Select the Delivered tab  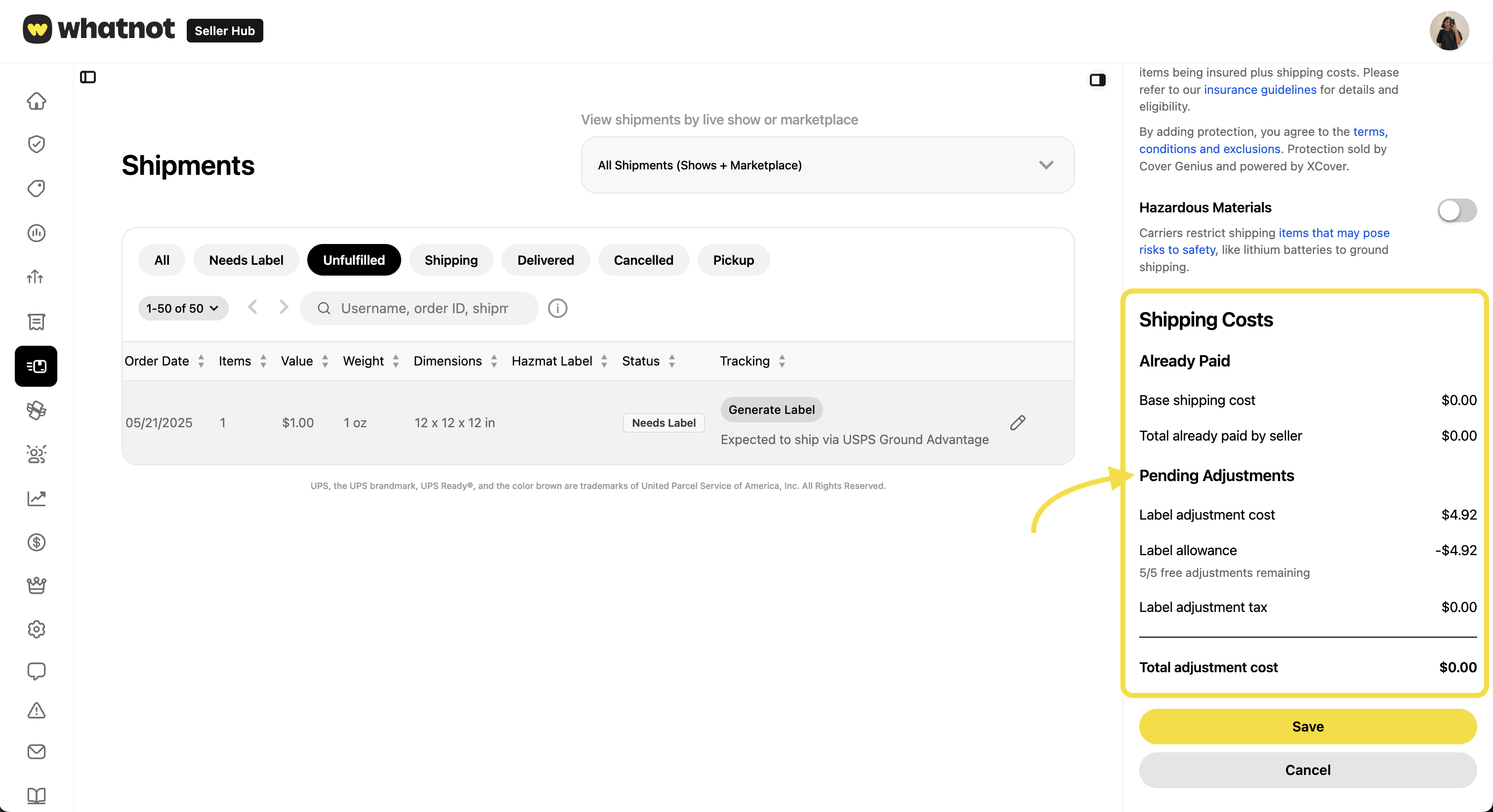click(546, 260)
